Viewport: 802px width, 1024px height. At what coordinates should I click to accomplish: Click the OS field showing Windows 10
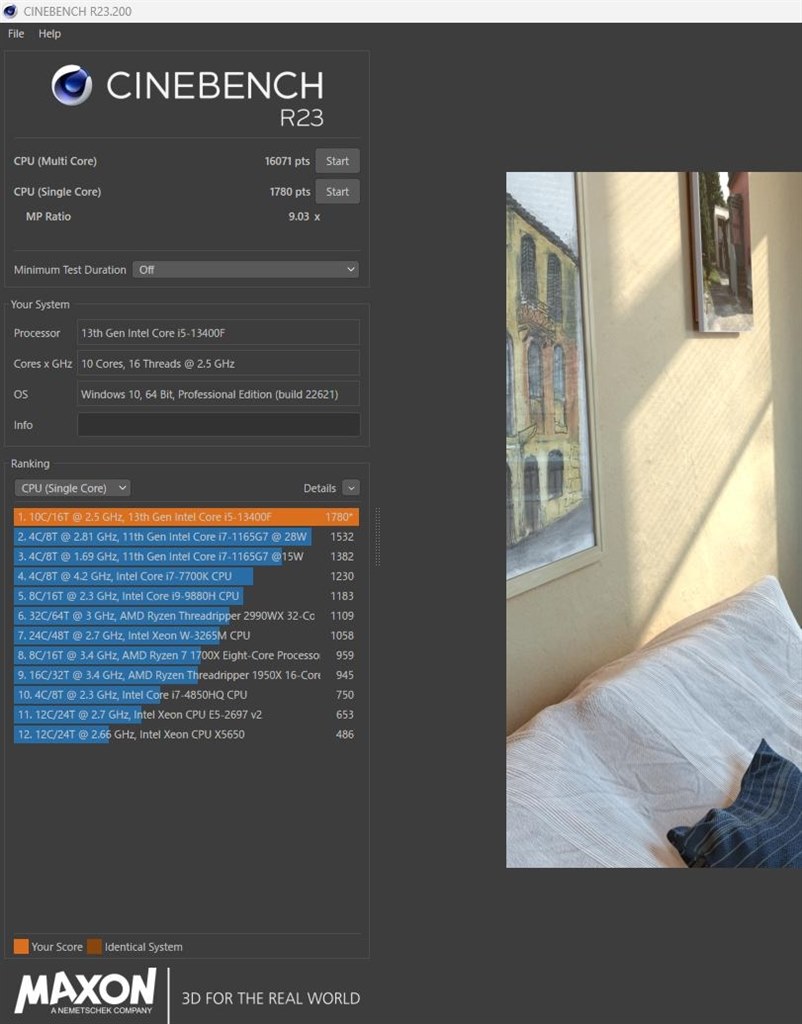click(218, 394)
